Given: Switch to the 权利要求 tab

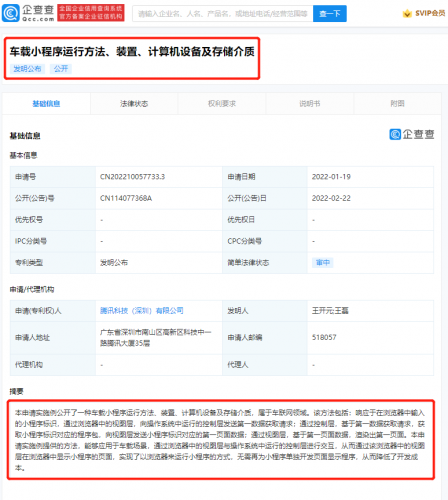Looking at the screenshot, I should point(222,104).
